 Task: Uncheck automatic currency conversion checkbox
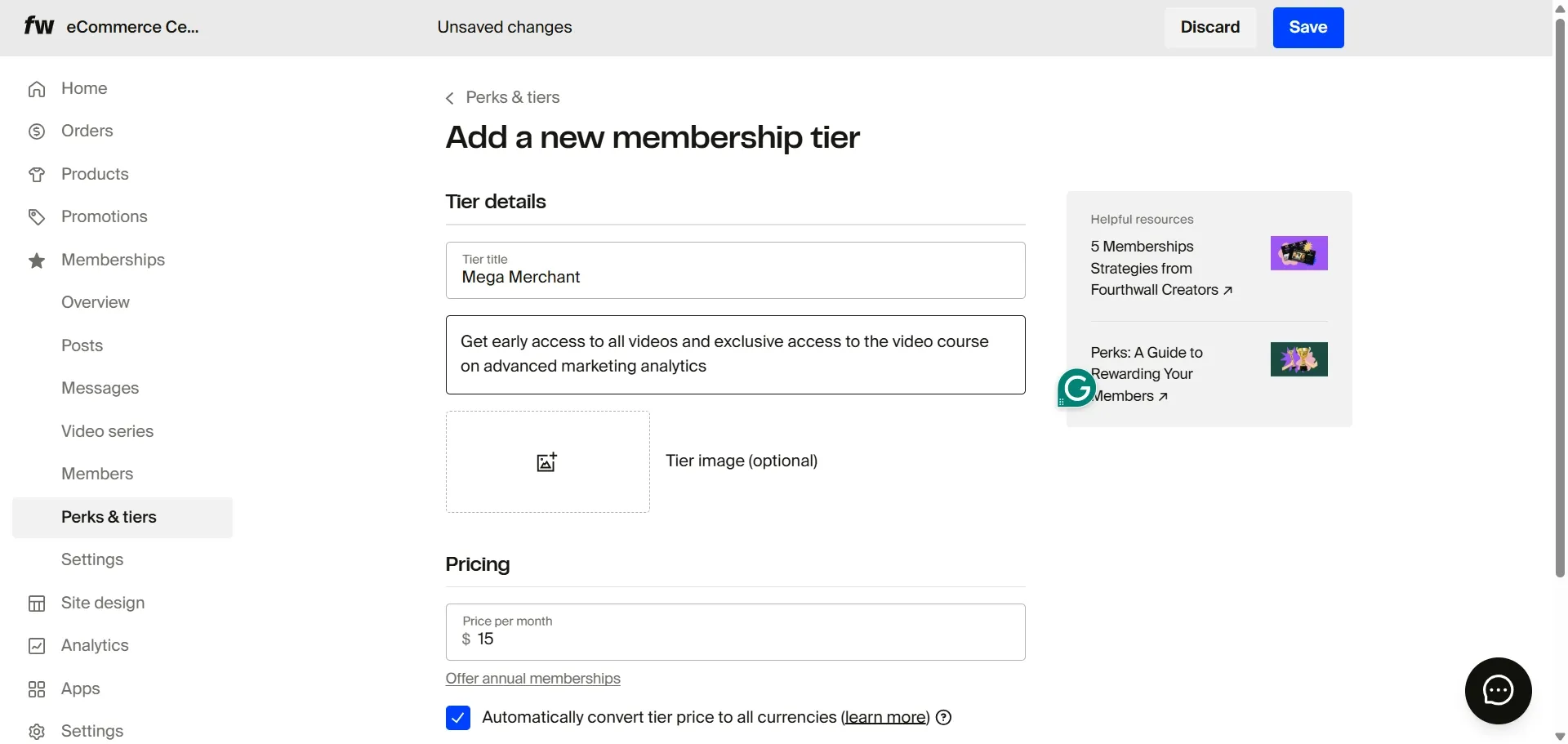[x=458, y=718]
